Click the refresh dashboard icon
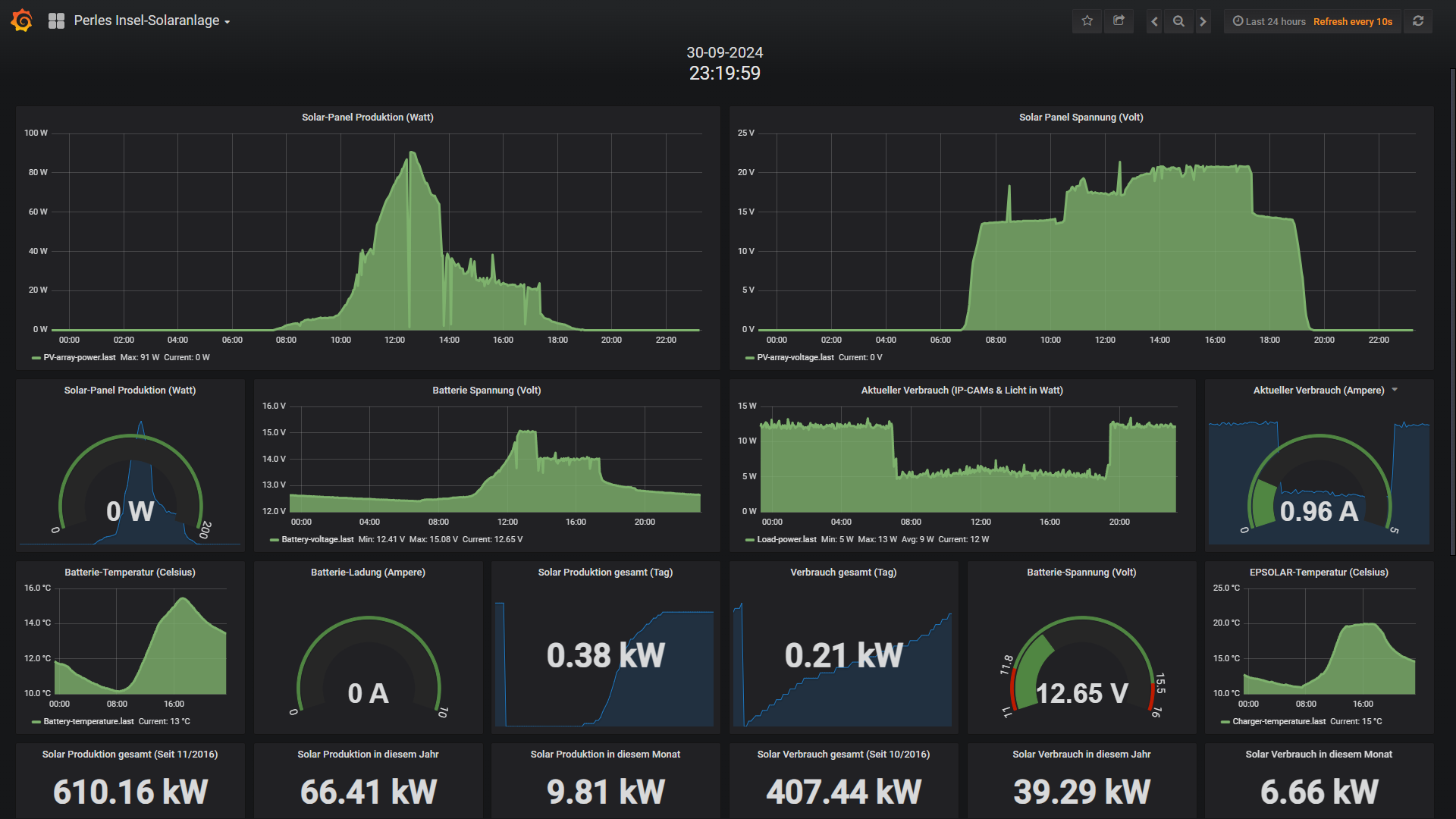1456x819 pixels. coord(1418,21)
